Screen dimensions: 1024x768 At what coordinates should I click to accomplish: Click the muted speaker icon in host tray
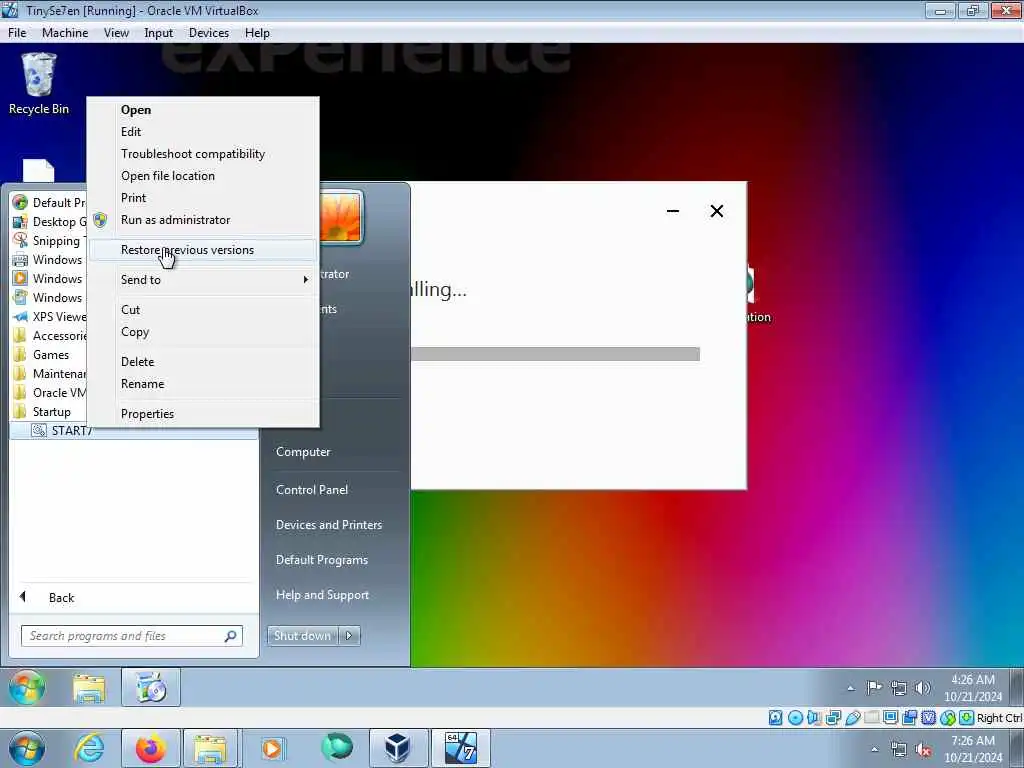coord(923,749)
